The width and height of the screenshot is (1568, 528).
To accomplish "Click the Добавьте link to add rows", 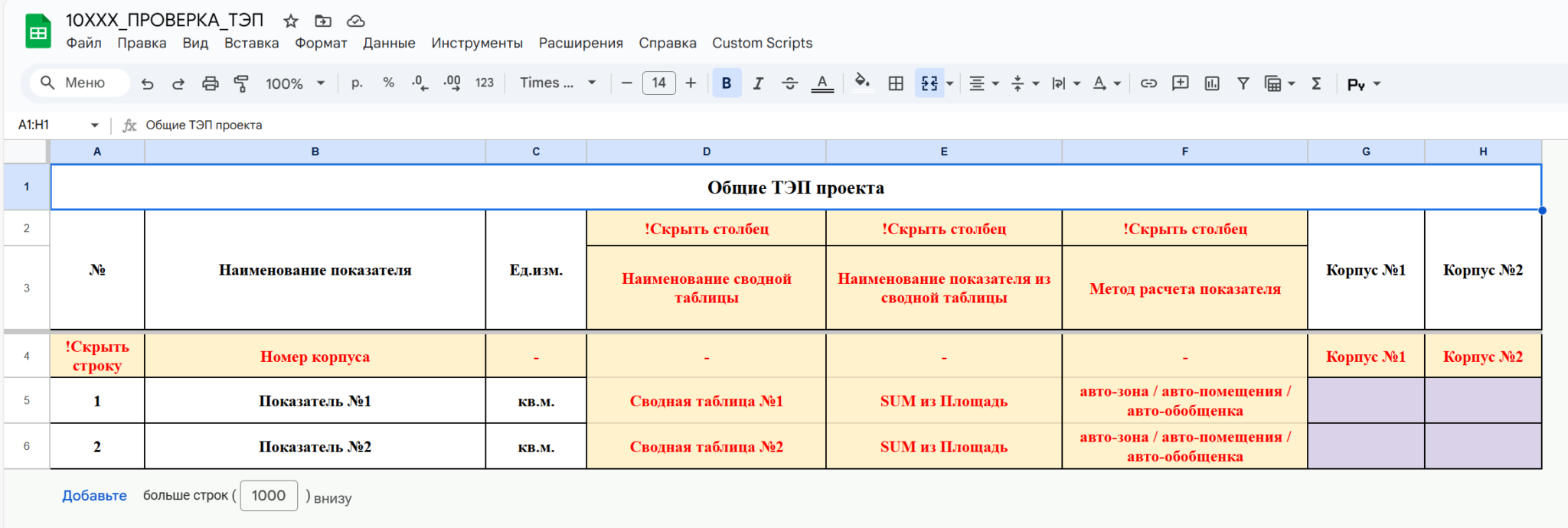I will 94,496.
